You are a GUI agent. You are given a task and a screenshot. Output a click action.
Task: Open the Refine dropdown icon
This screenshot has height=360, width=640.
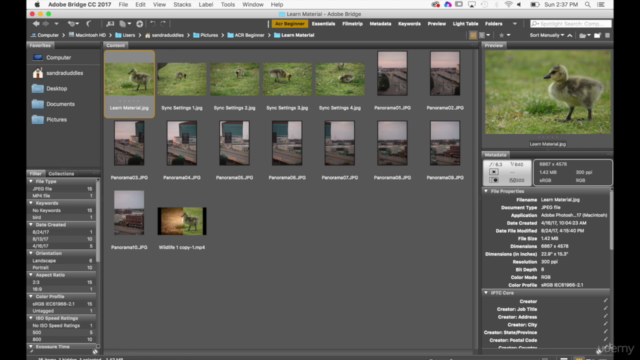(124, 24)
